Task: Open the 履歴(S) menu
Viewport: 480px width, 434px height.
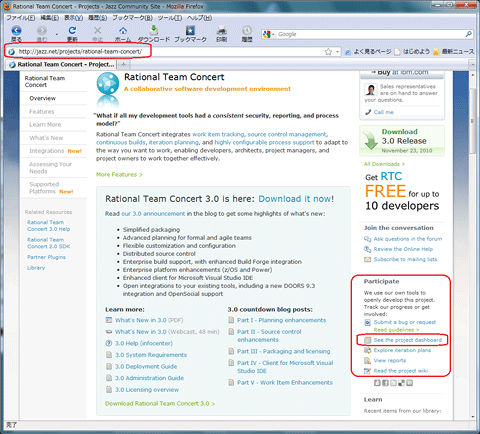Action: point(97,18)
